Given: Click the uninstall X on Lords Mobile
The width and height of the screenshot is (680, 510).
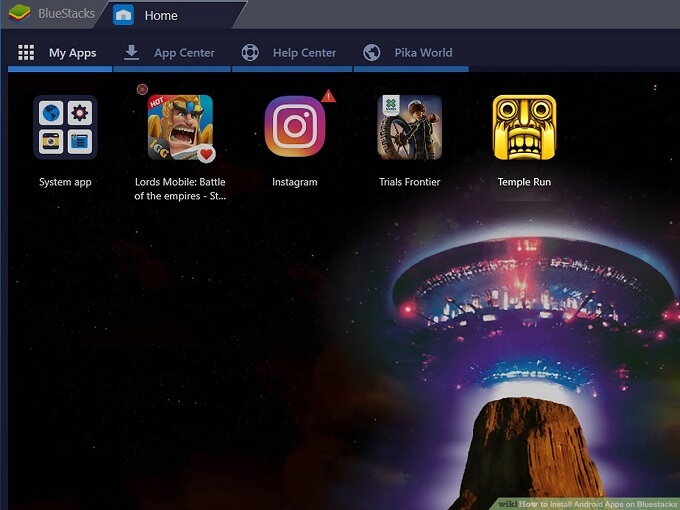Looking at the screenshot, I should tap(142, 89).
